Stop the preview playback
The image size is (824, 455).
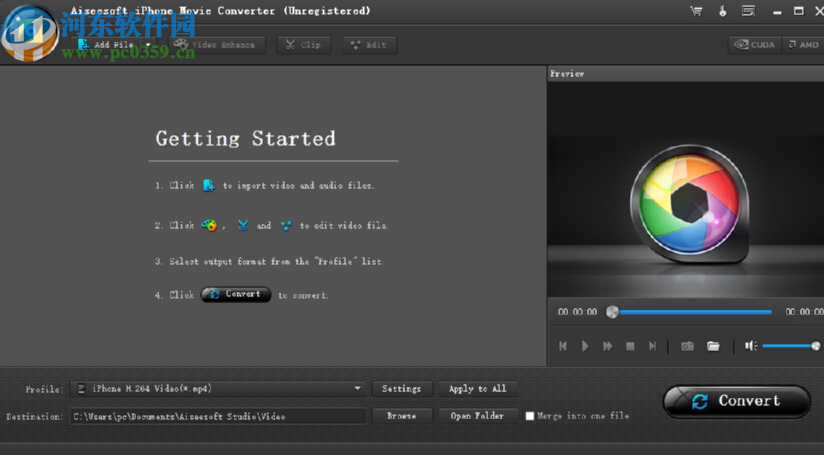pos(630,346)
